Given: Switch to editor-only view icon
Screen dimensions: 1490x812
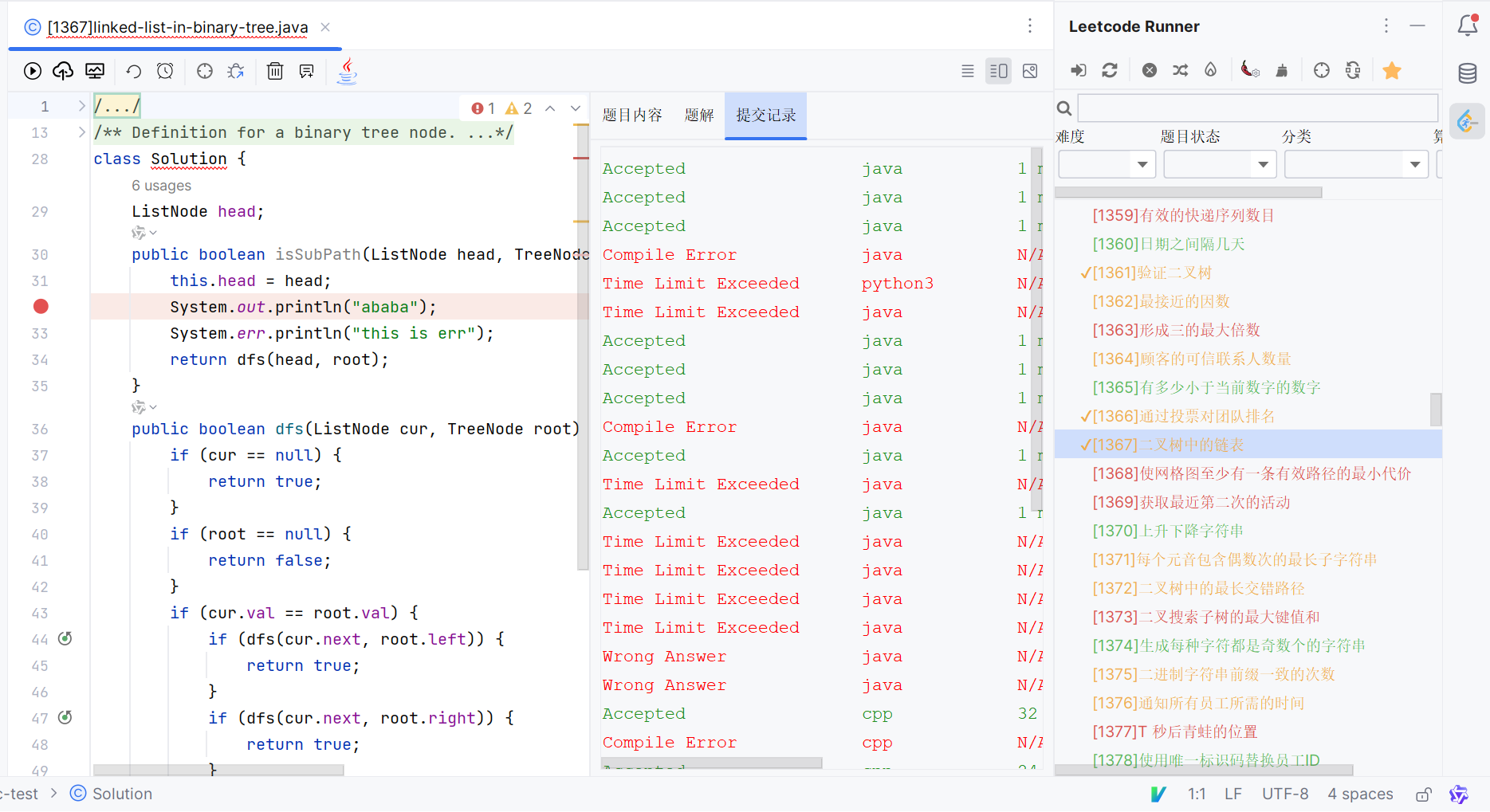Looking at the screenshot, I should click(968, 71).
